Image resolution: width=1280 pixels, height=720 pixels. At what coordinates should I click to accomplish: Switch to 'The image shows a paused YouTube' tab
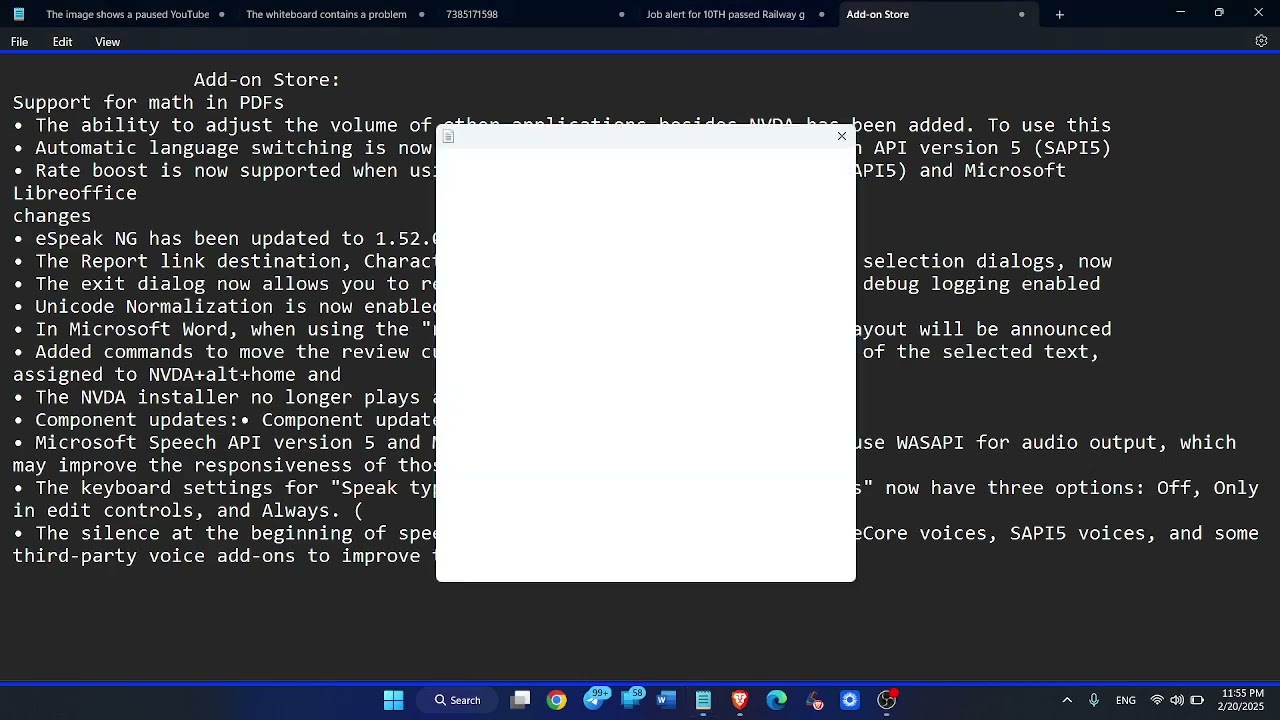[x=127, y=14]
